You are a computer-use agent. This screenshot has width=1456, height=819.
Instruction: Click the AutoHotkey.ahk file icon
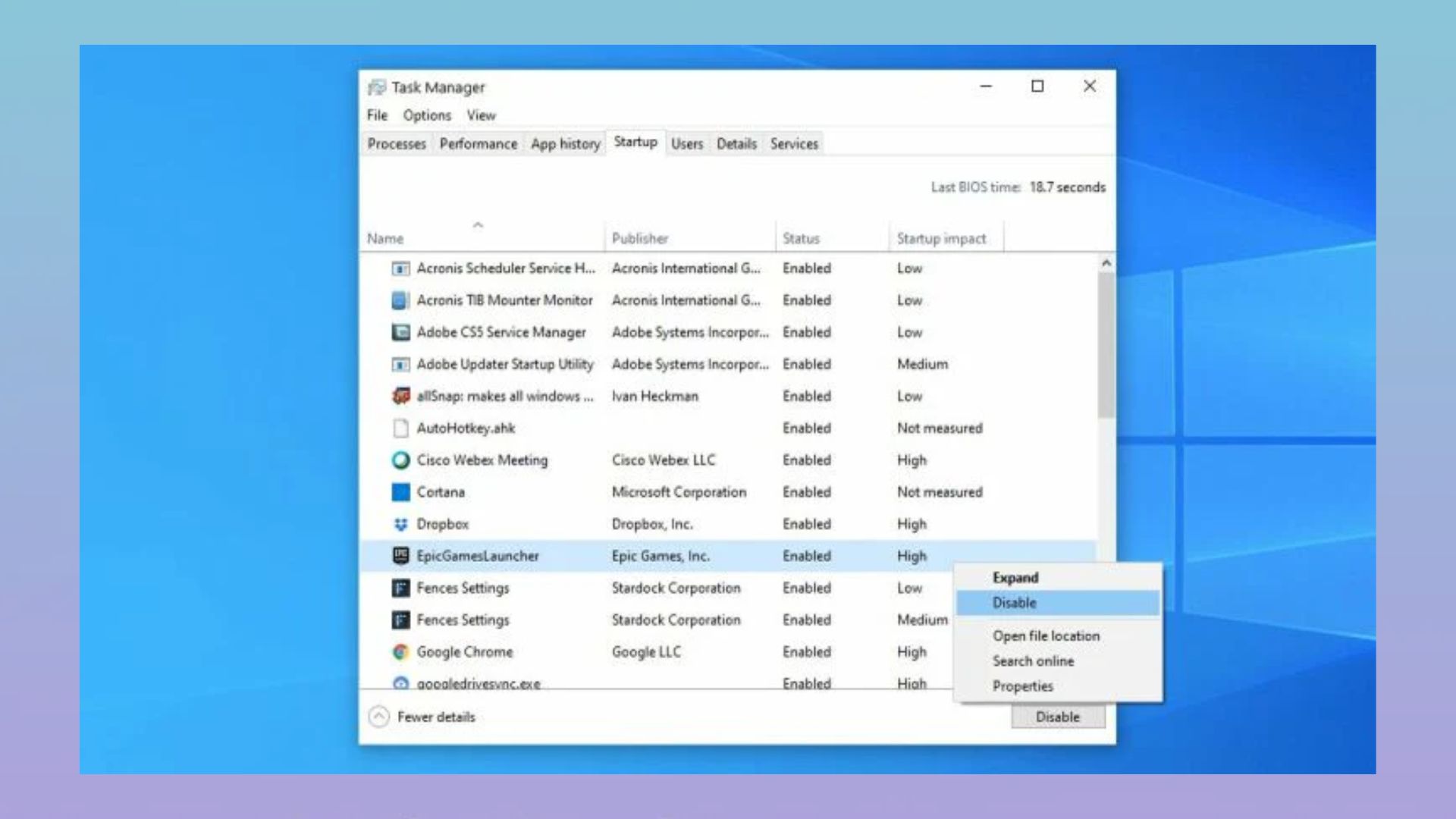coord(400,428)
